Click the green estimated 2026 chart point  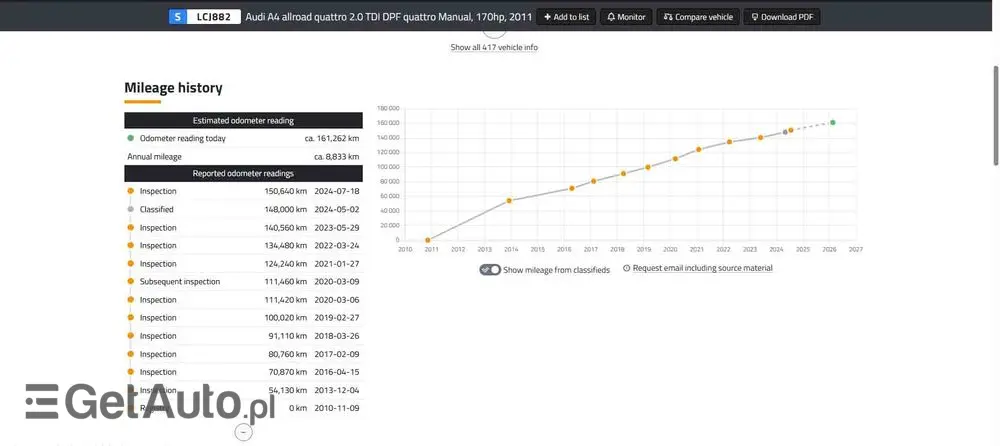click(833, 123)
